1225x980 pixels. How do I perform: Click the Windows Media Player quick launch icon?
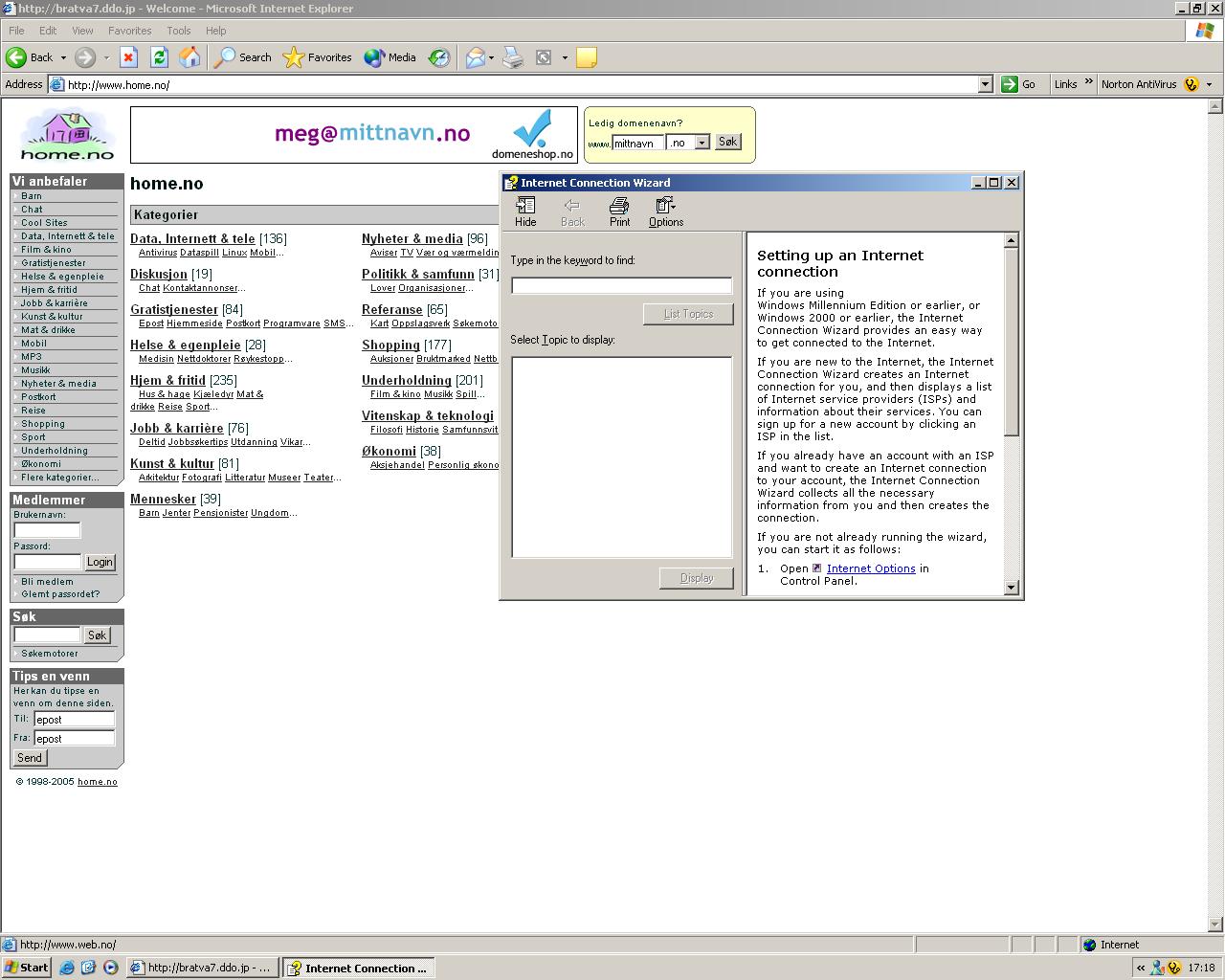tap(110, 968)
